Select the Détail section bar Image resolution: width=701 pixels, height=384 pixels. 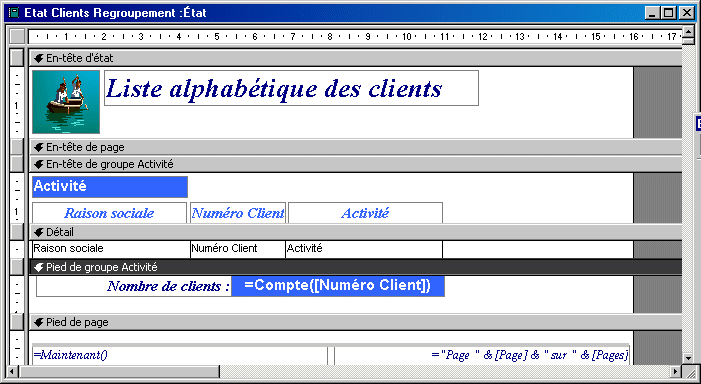[x=355, y=232]
